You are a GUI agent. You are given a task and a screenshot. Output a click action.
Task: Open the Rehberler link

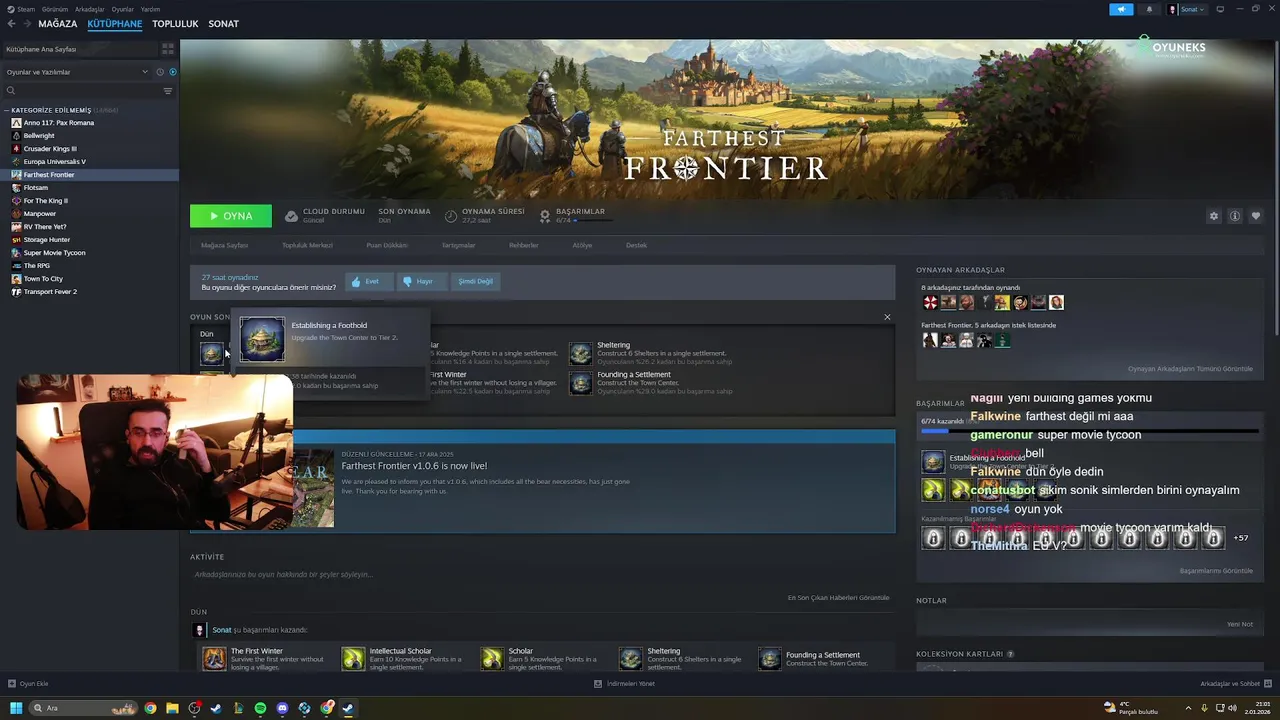[523, 245]
